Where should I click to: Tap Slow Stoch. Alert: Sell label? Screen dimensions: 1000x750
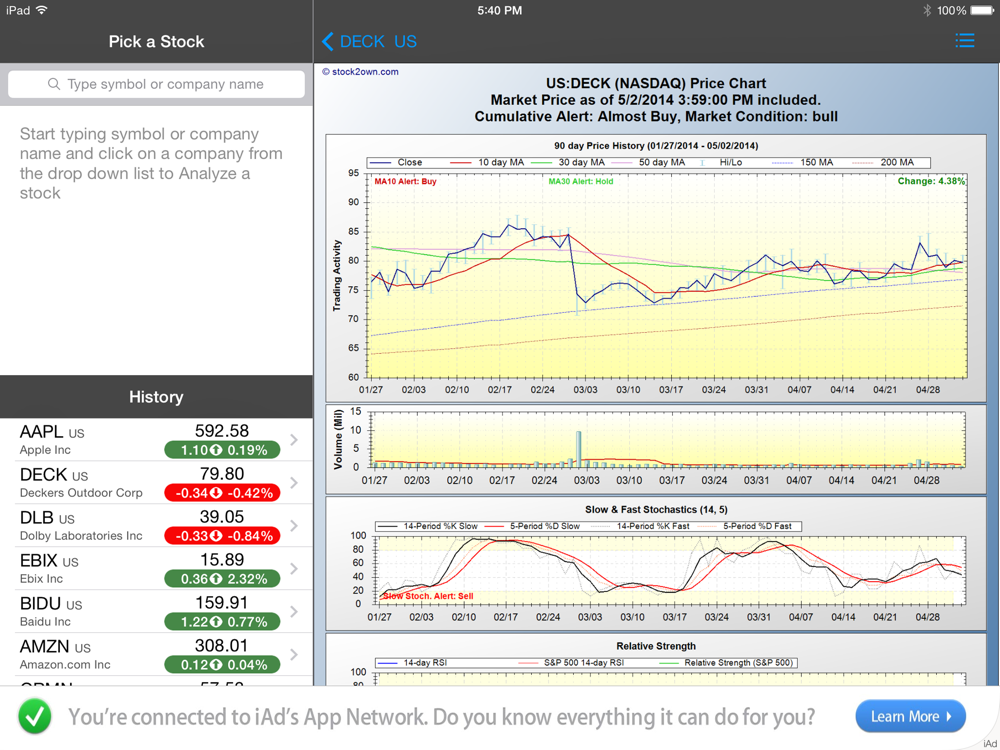[428, 596]
